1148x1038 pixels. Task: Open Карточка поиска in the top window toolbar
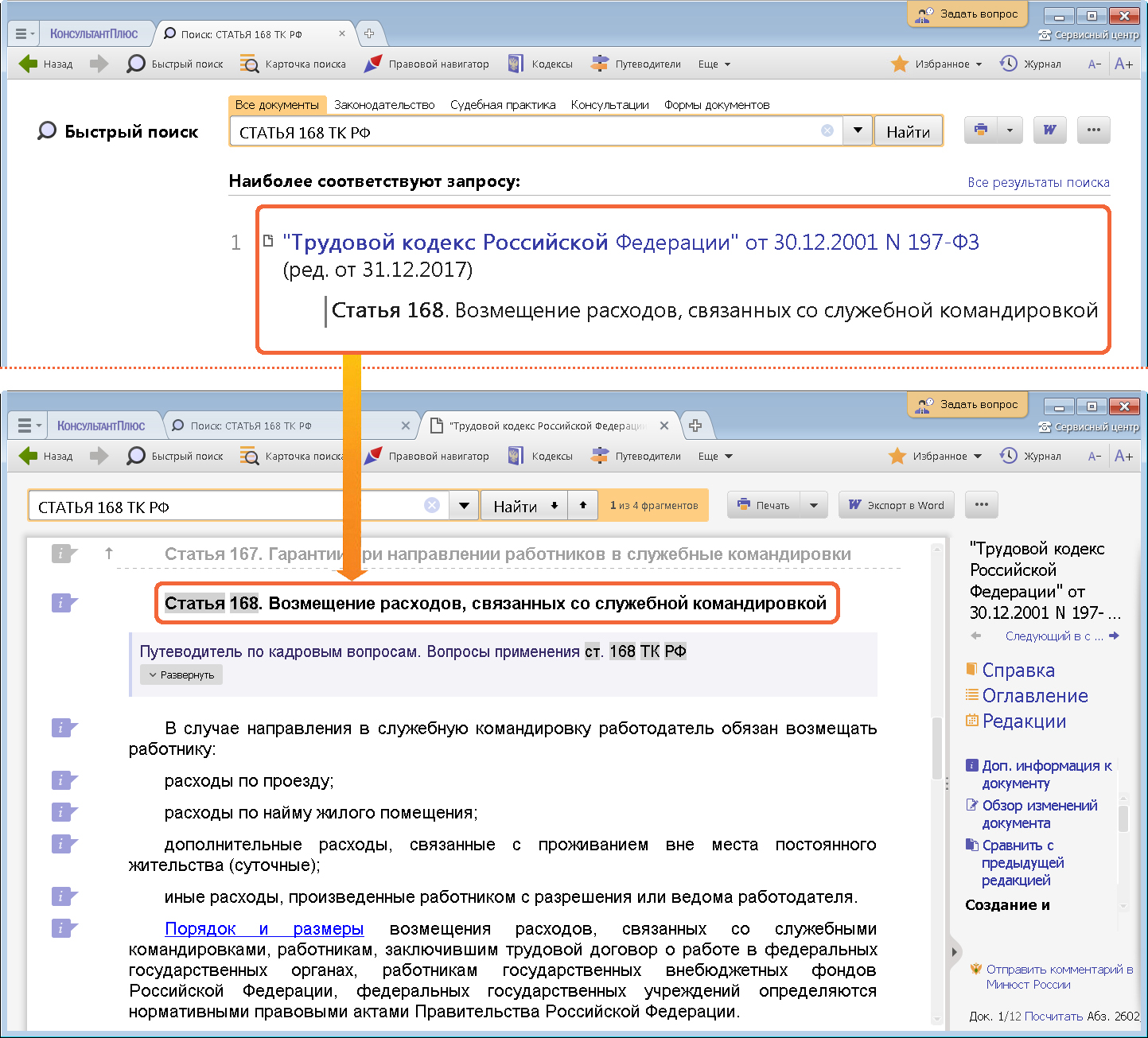(x=294, y=64)
